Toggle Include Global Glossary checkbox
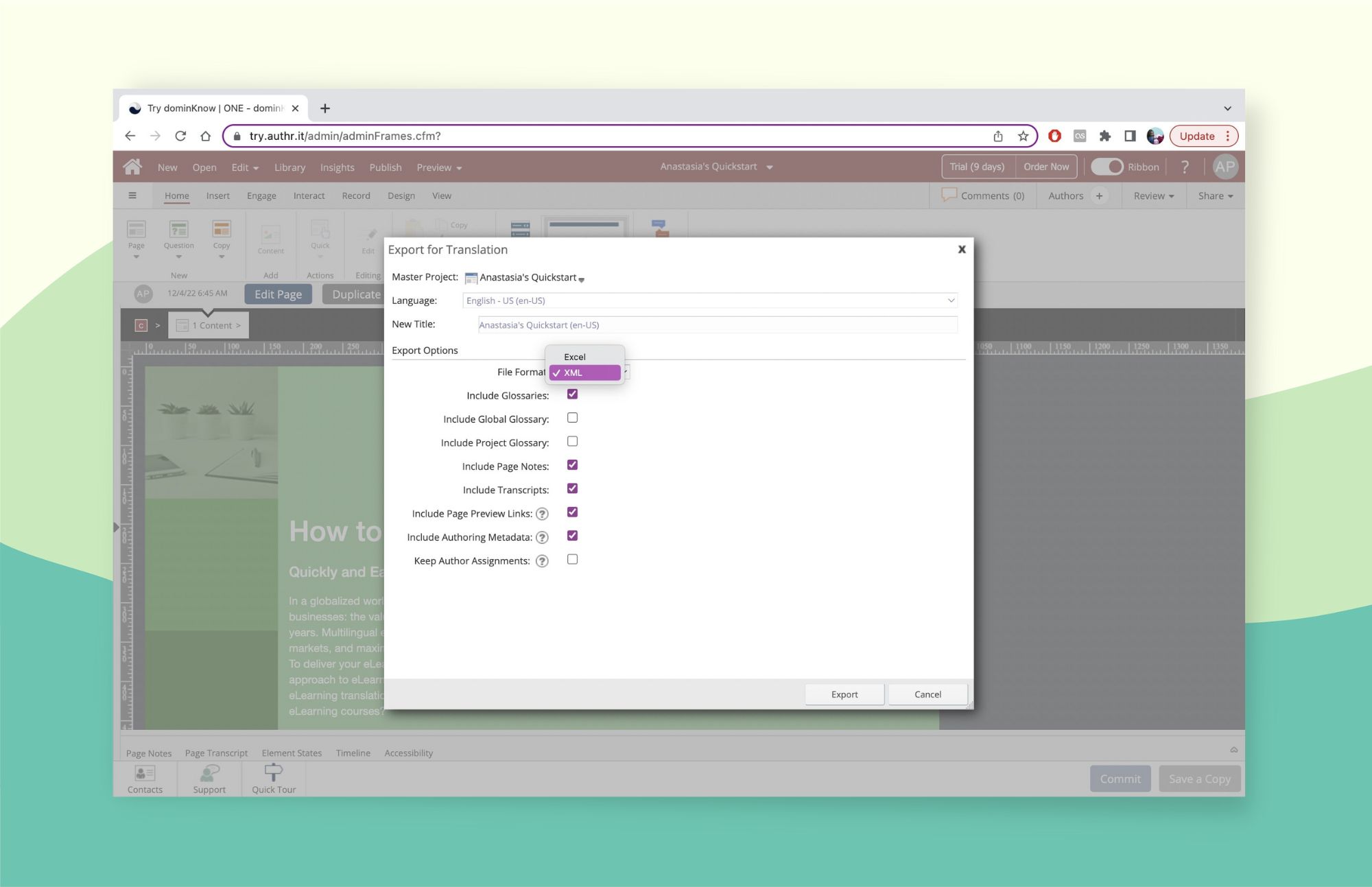 tap(572, 417)
